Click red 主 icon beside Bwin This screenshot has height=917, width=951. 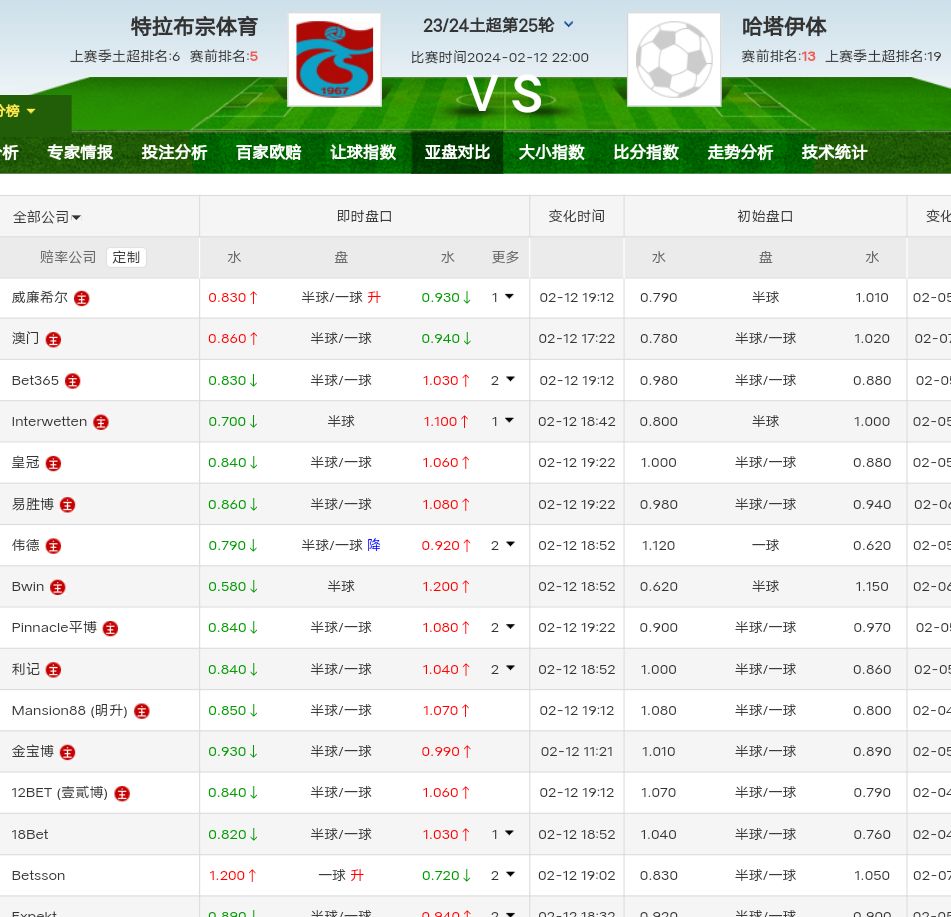point(58,587)
